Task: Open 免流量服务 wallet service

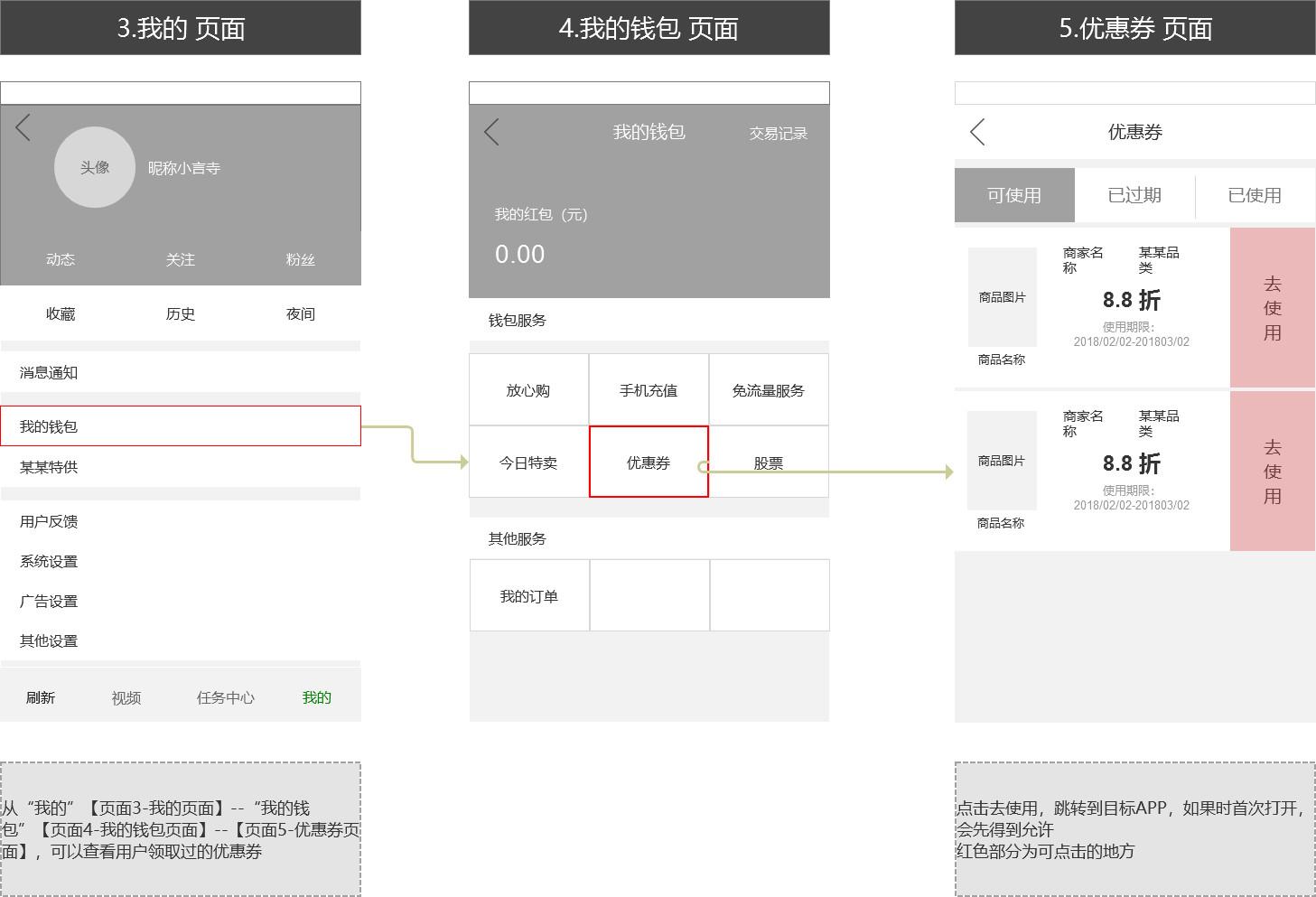Action: [769, 389]
